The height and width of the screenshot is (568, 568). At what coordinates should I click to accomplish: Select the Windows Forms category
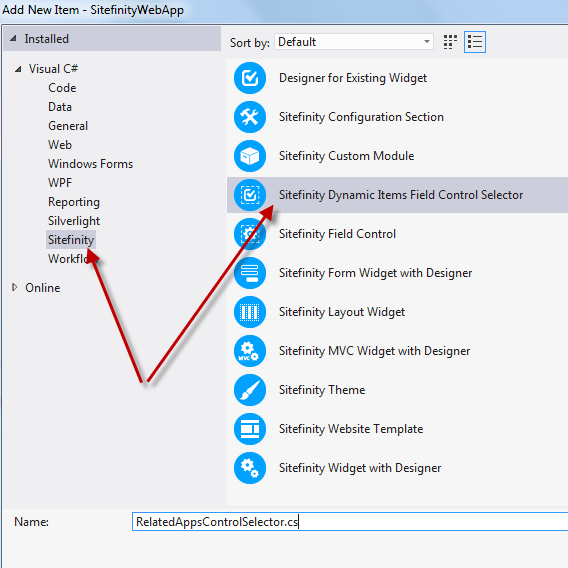[90, 164]
